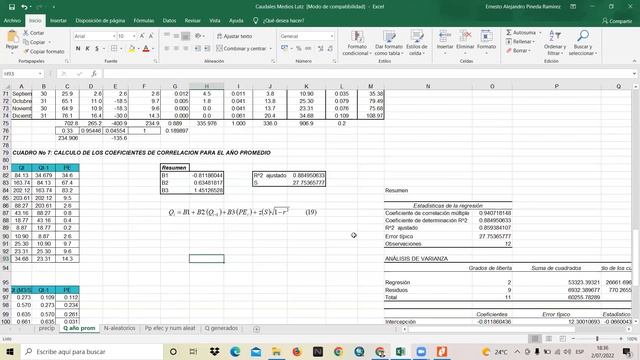Image resolution: width=640 pixels, height=360 pixels.
Task: Open the Archivo menu
Action: (12, 20)
